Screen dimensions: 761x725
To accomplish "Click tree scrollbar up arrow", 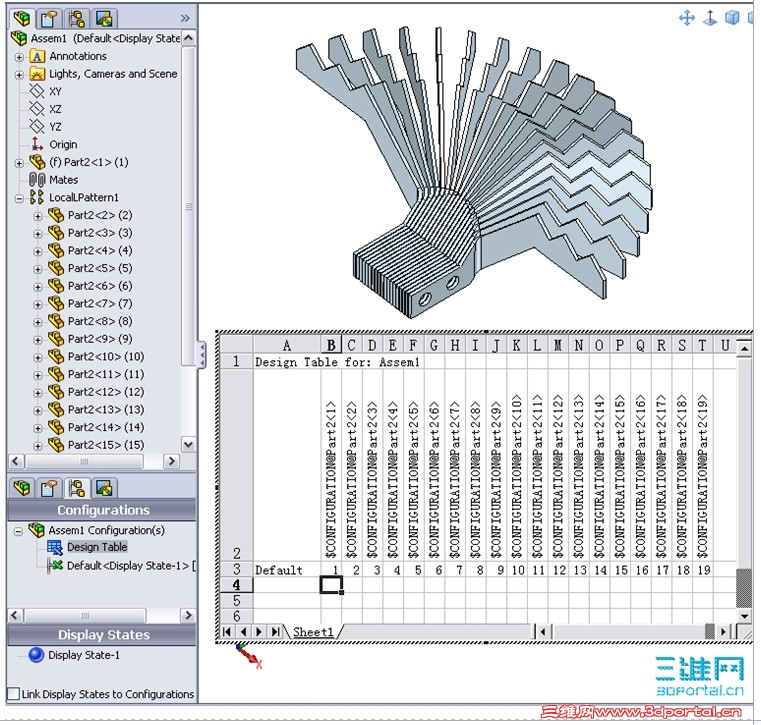I will [x=188, y=38].
